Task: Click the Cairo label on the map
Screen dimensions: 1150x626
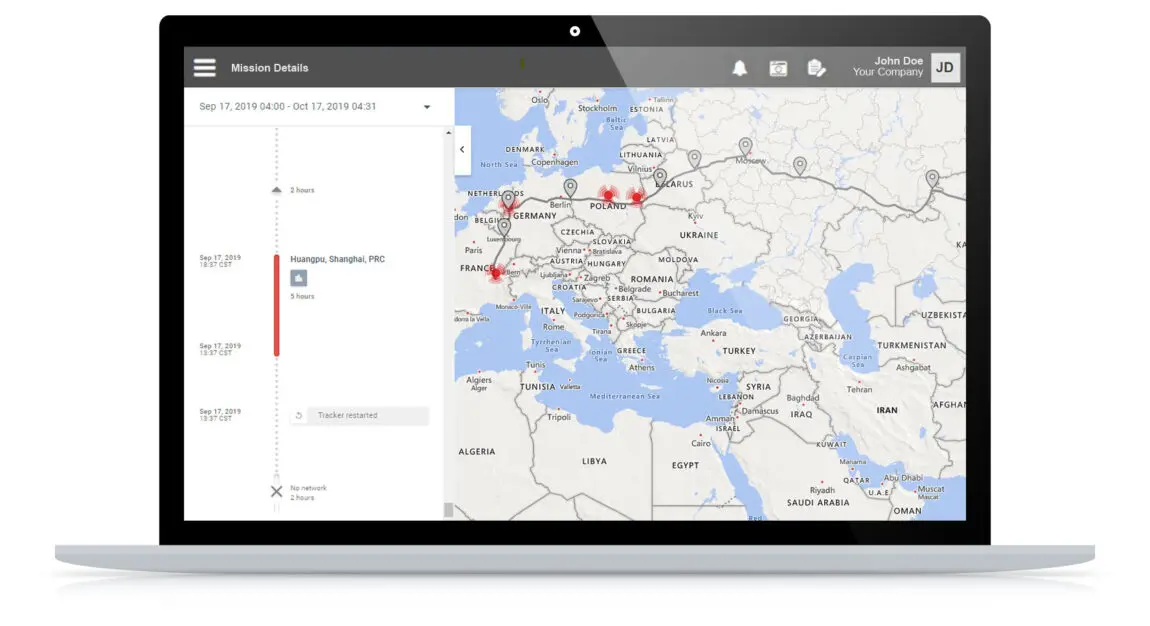Action: tap(700, 443)
